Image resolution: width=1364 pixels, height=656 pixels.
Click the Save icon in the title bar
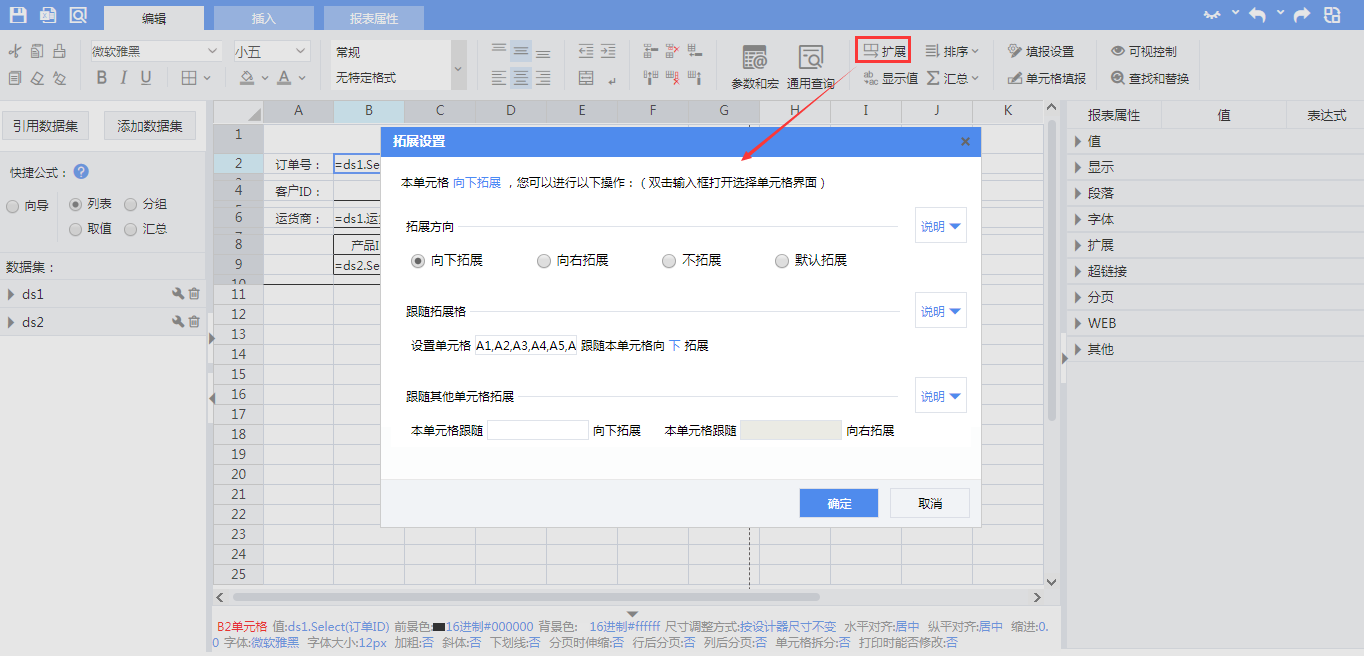[x=18, y=15]
